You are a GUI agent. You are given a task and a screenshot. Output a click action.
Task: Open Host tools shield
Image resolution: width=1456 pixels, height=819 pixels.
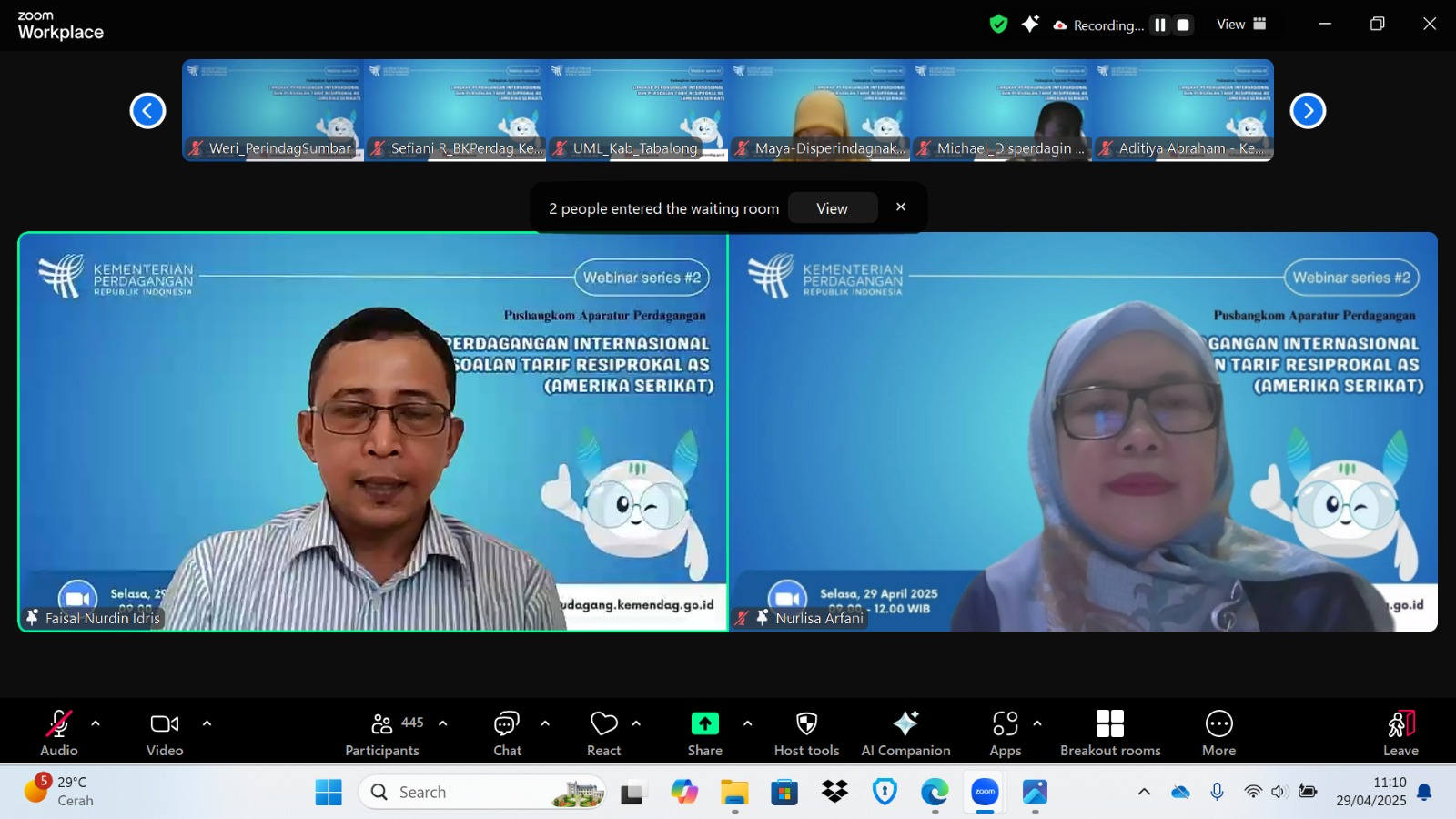point(806,733)
